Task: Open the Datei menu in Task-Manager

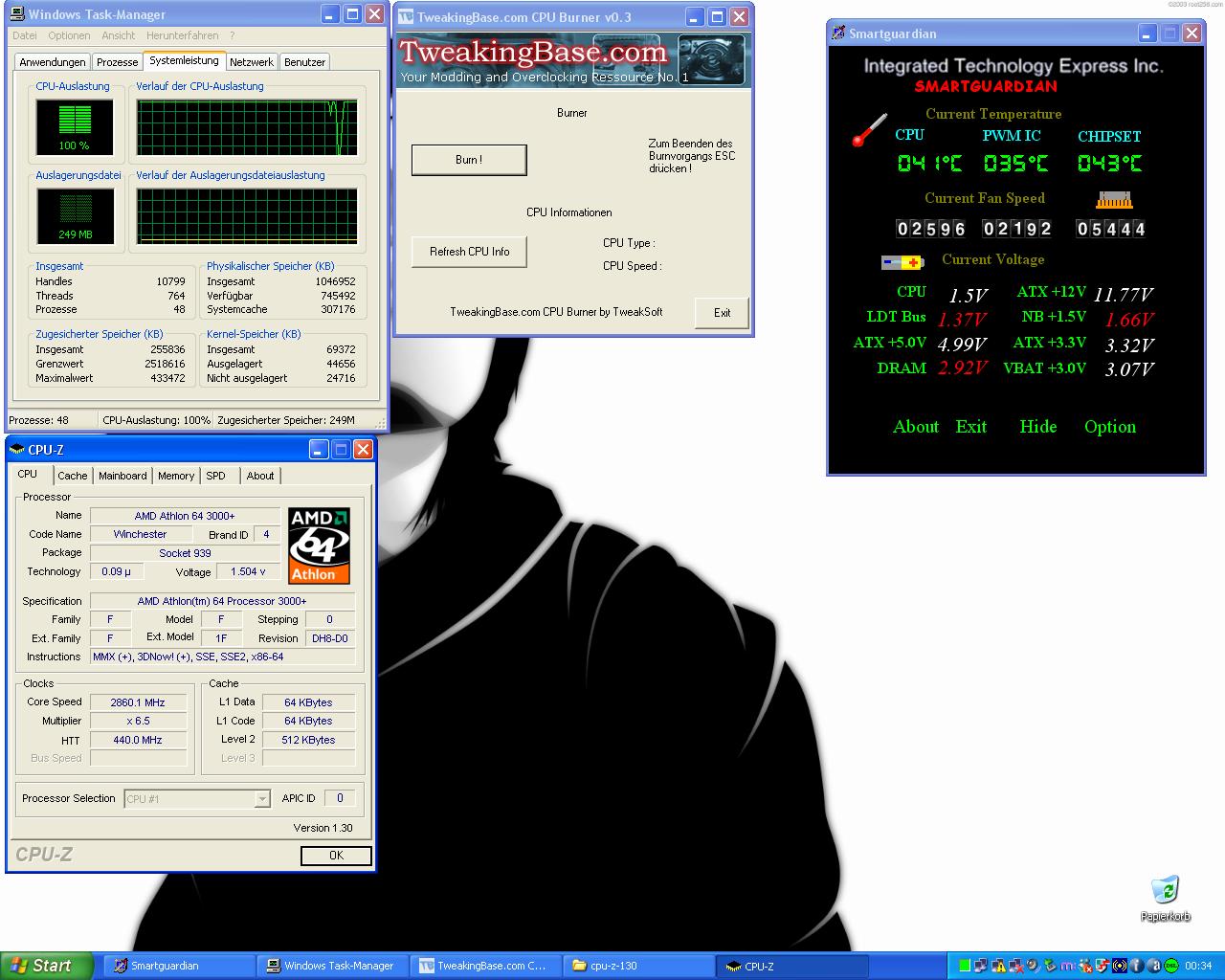Action: [x=25, y=35]
